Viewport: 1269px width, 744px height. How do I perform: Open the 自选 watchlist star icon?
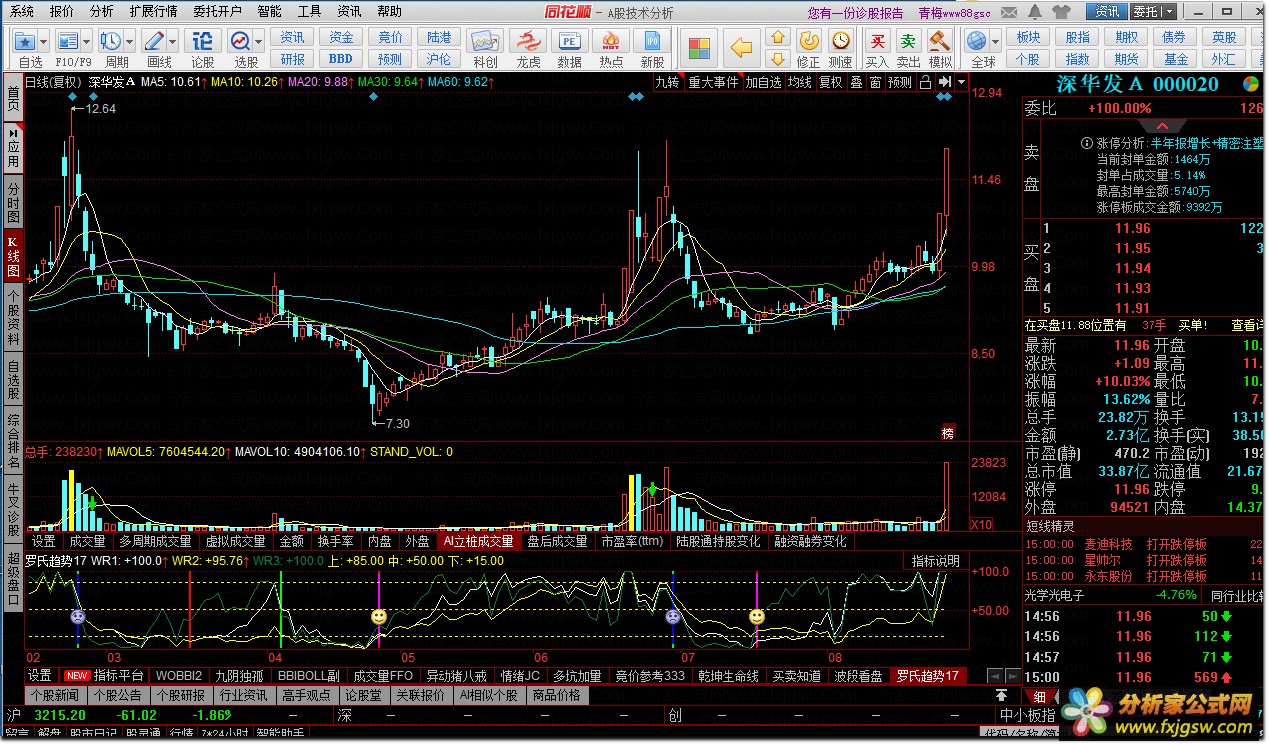pos(26,41)
